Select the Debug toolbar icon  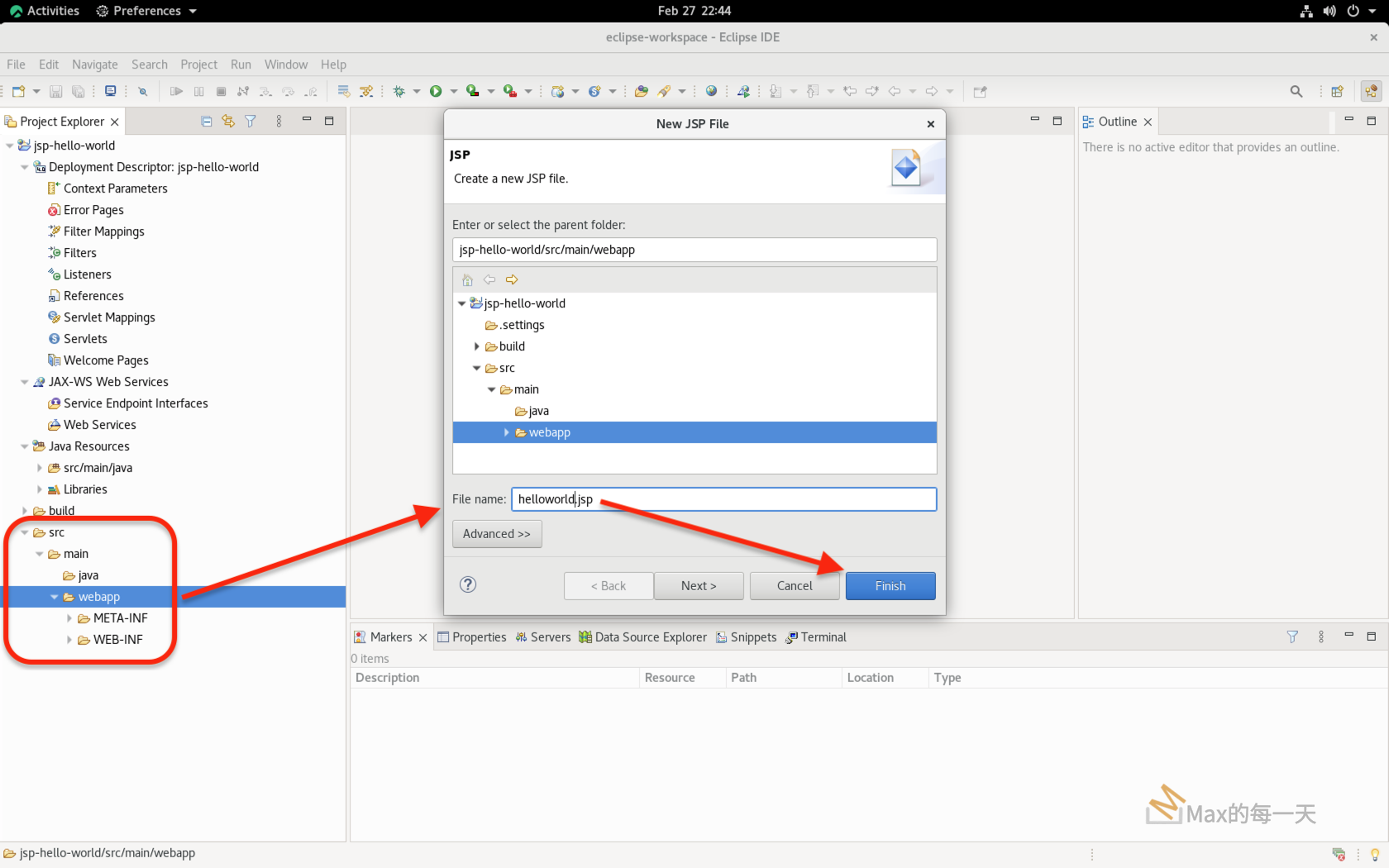click(400, 91)
